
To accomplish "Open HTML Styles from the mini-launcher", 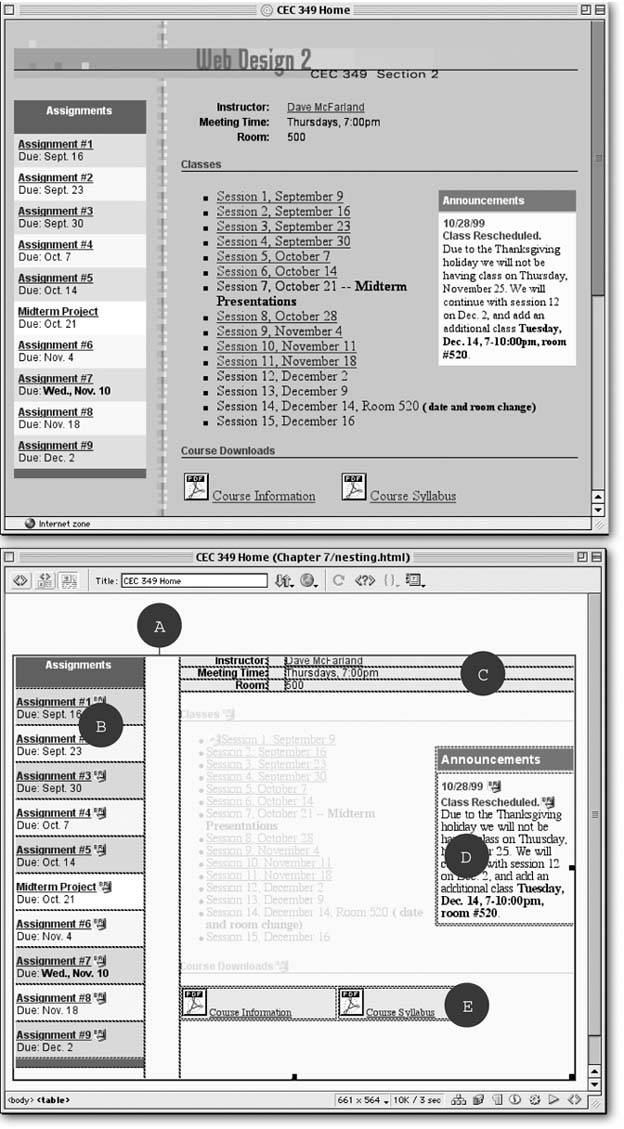I will click(x=497, y=1099).
